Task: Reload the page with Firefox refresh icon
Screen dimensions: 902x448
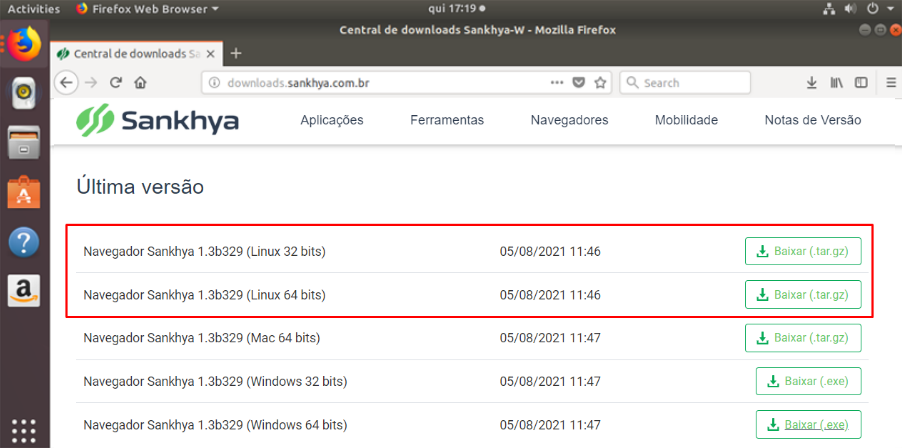Action: point(116,83)
